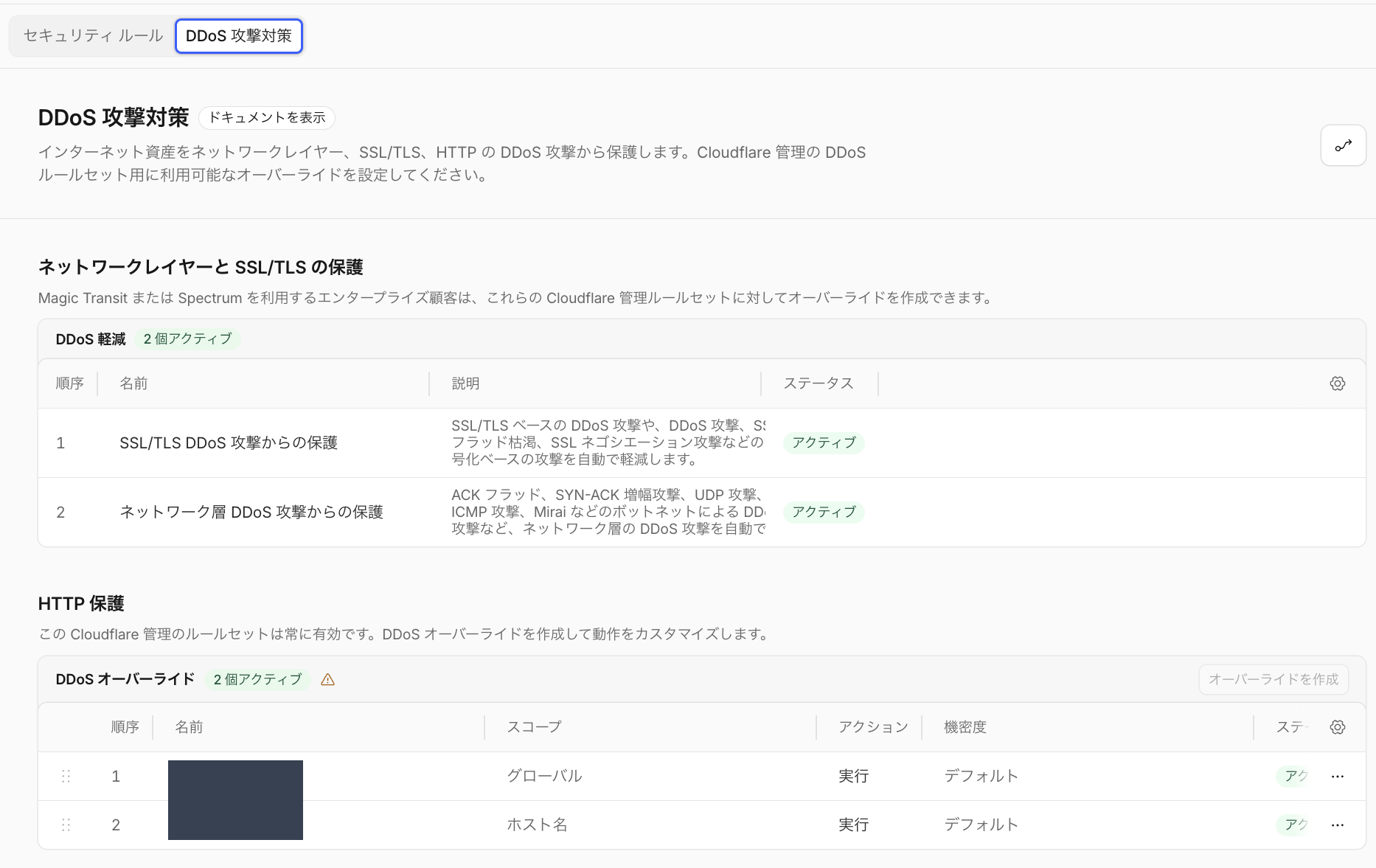Grab the drag handle for override row 2
Viewport: 1376px width, 868px height.
click(x=66, y=824)
